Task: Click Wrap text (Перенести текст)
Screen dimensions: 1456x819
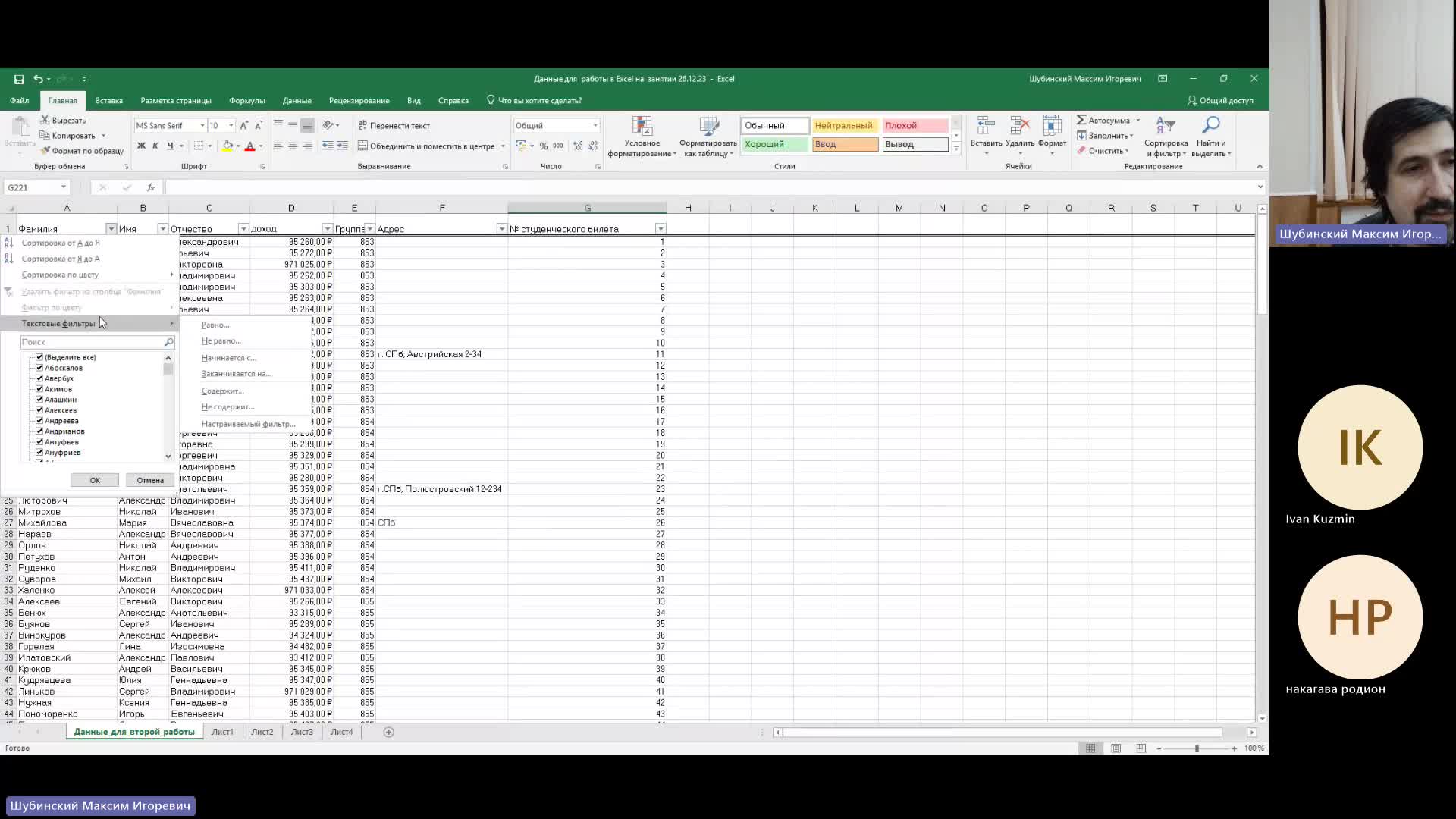Action: [394, 126]
